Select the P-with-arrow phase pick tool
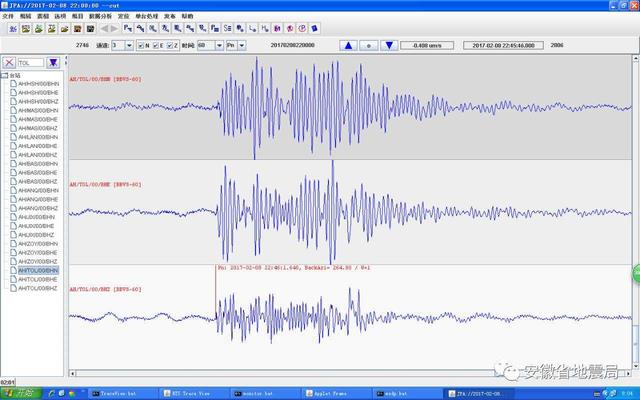 point(128,29)
